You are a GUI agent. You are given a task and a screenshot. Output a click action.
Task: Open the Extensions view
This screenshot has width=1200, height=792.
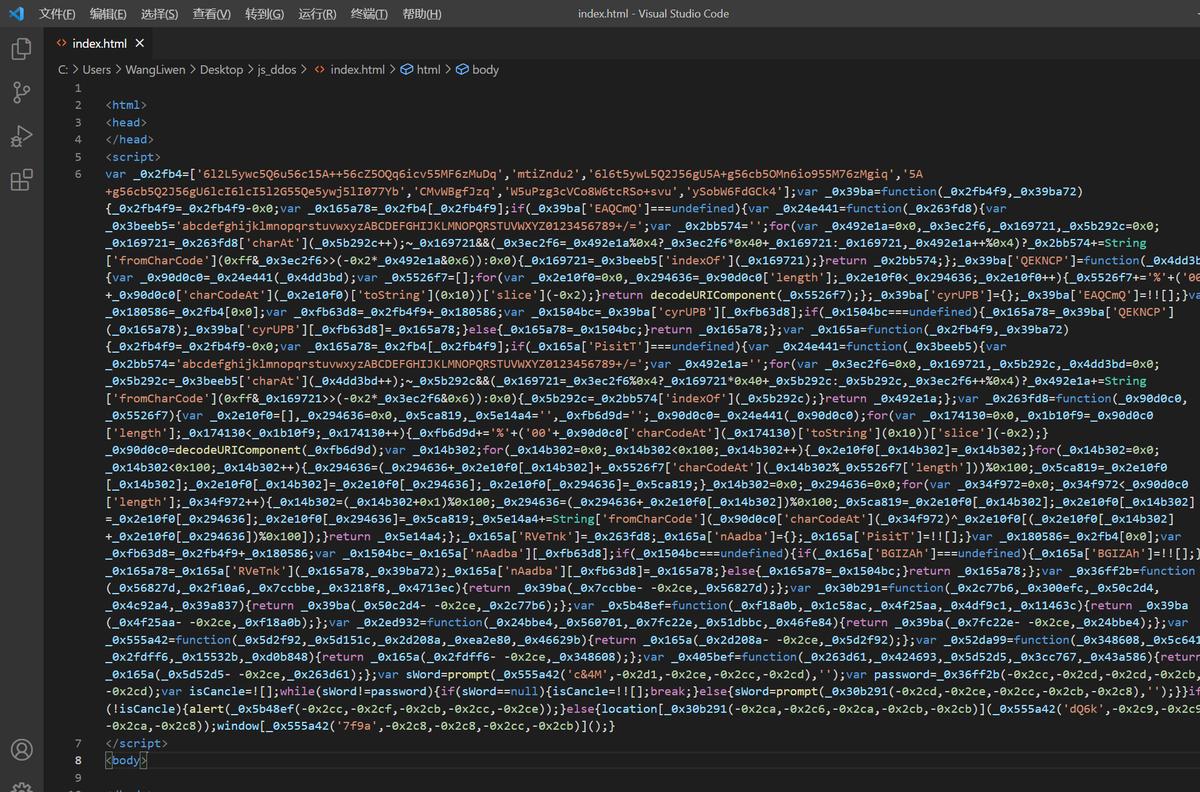21,180
